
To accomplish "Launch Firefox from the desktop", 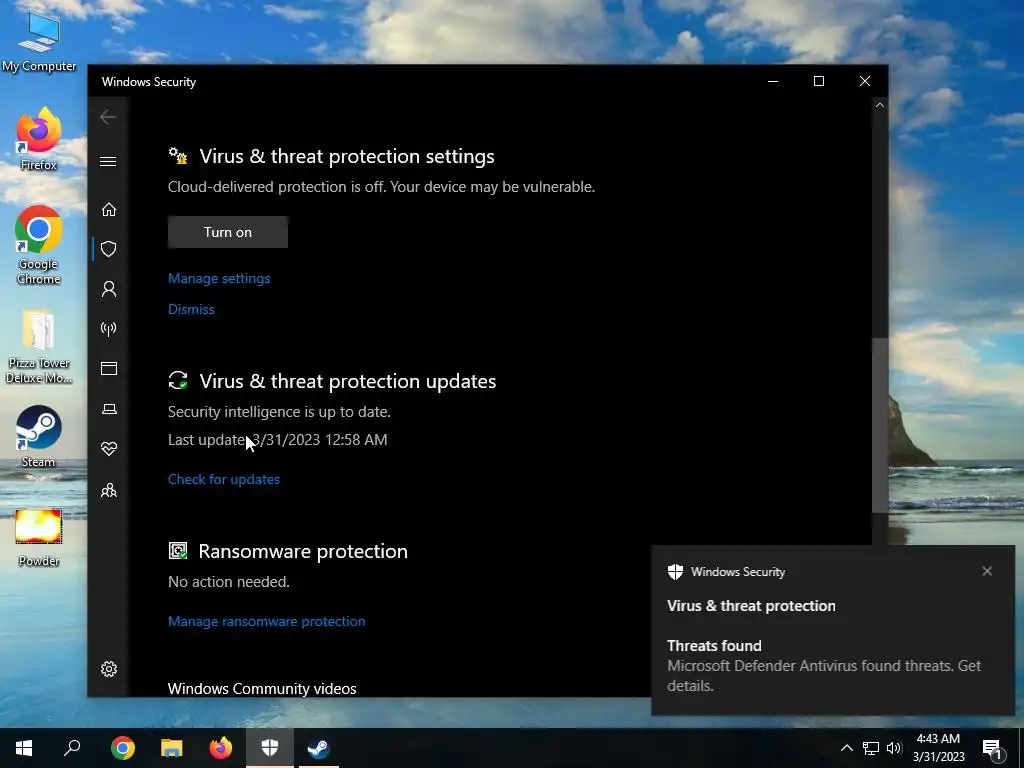I will tap(39, 139).
